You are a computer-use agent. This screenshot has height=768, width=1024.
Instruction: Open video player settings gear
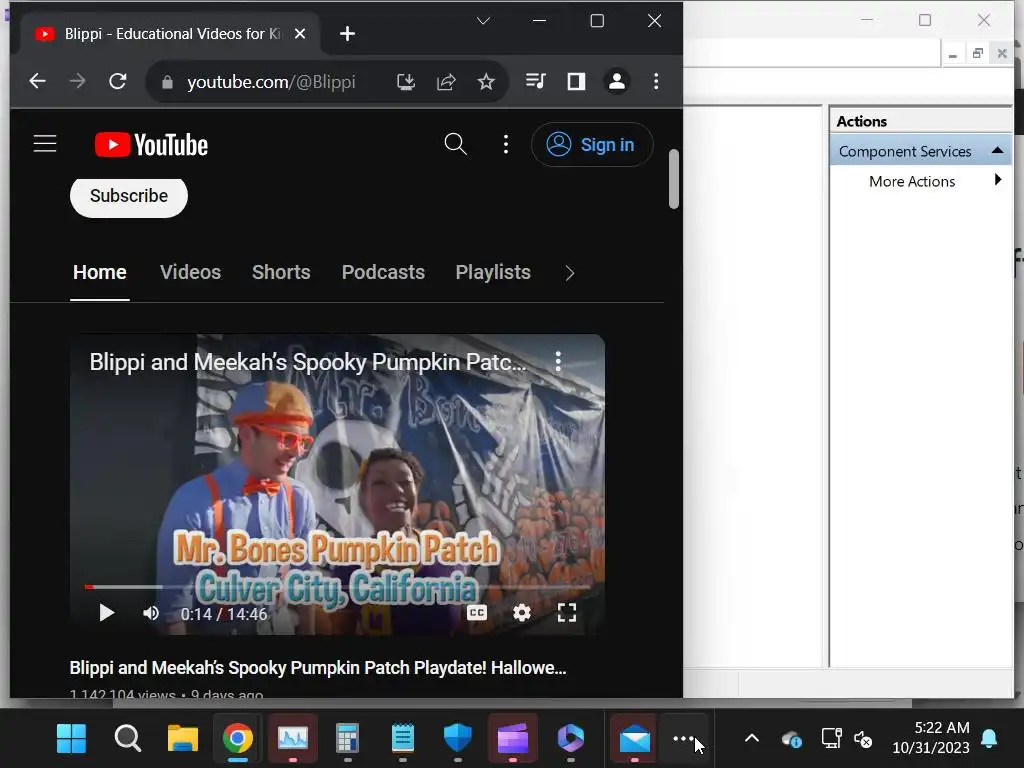click(522, 613)
